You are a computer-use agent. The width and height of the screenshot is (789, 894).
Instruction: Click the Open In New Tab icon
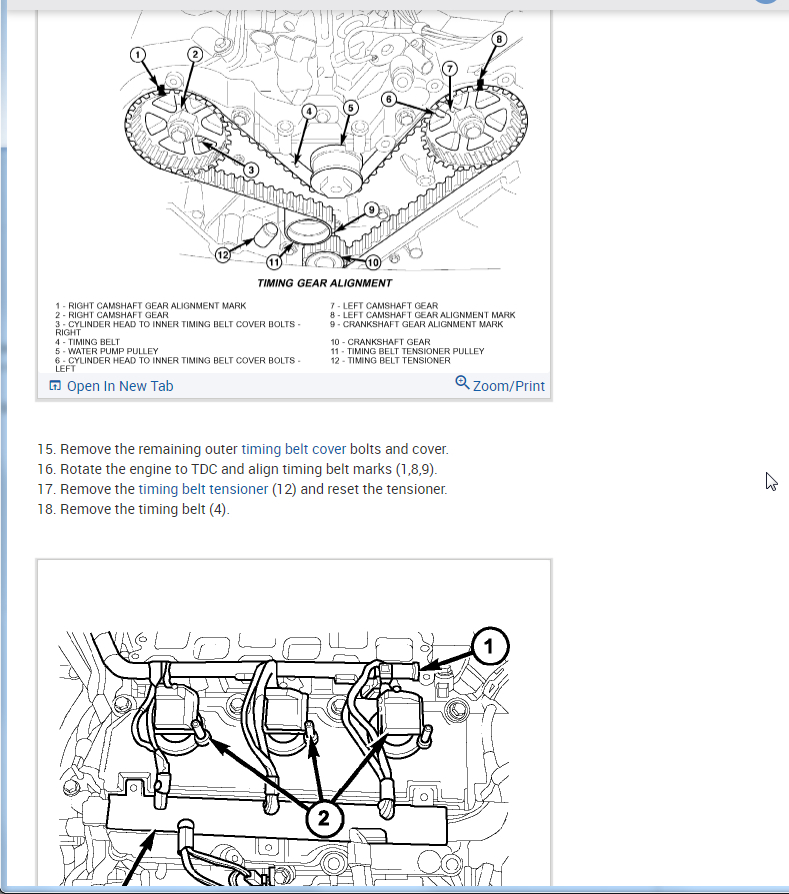(55, 386)
